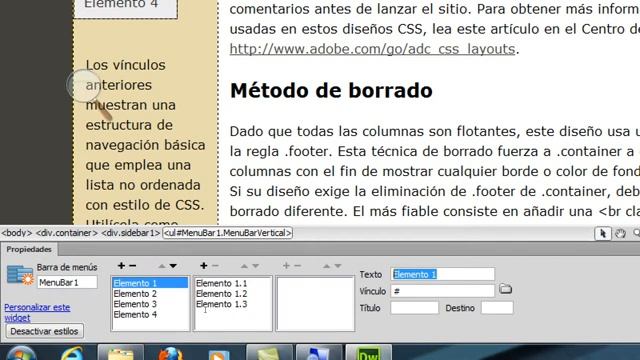
Task: Launch Firefox from the taskbar
Action: point(170,353)
